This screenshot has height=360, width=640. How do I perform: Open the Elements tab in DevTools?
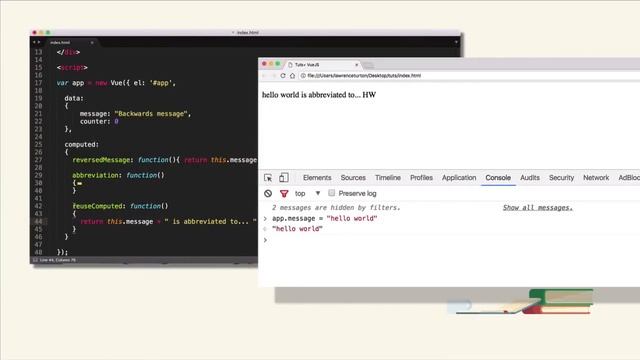coord(317,178)
